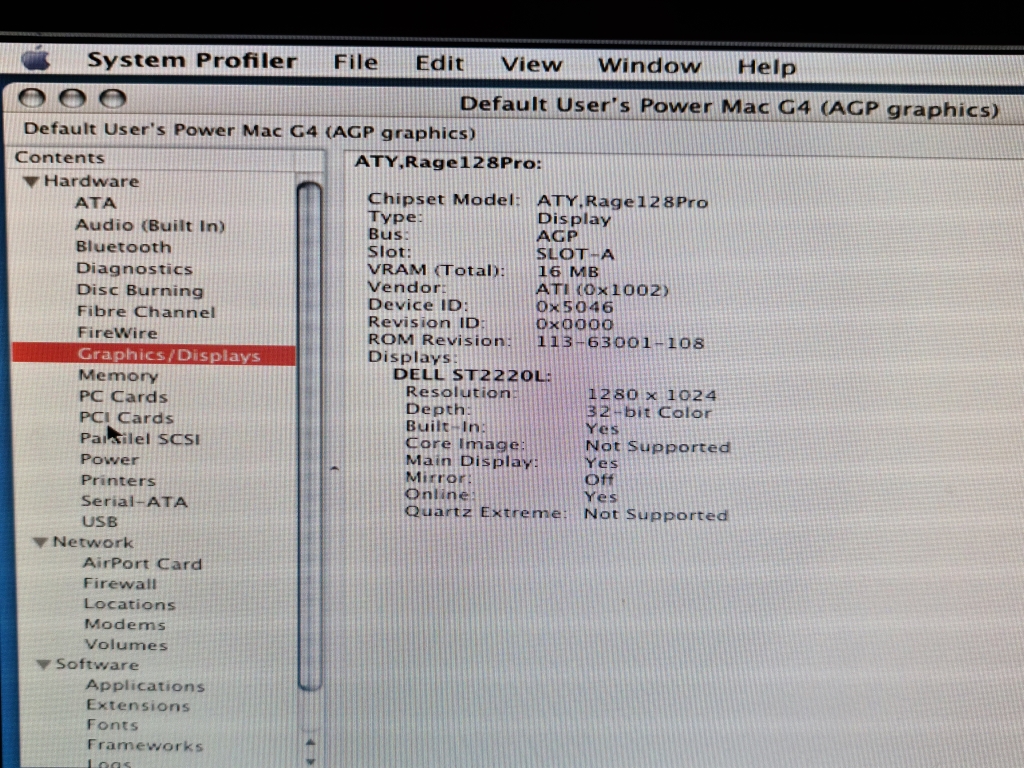Collapse the Network disclosure triangle
Screen dimensions: 1024x768
[x=40, y=543]
